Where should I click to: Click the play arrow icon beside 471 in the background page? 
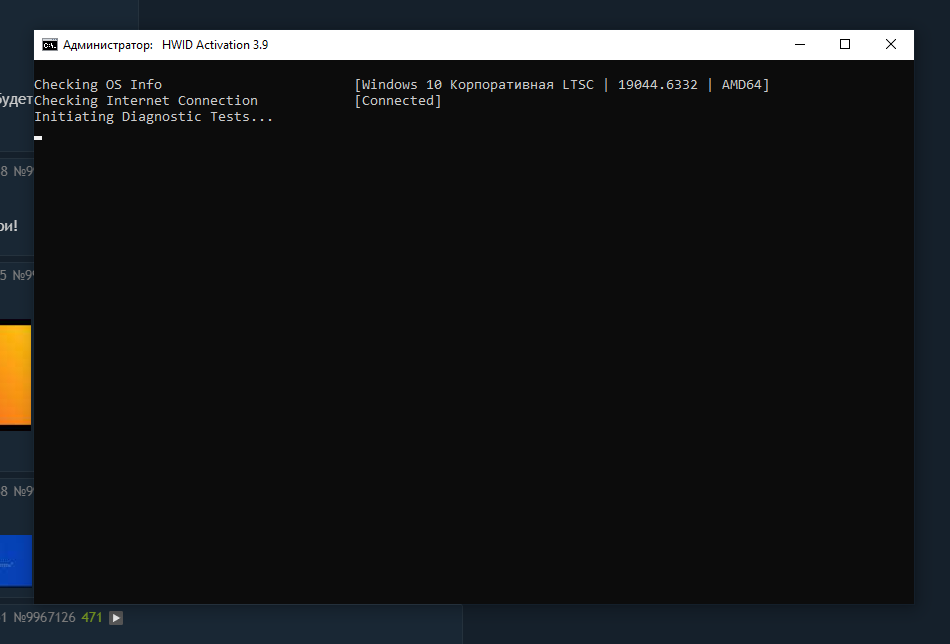(x=116, y=618)
